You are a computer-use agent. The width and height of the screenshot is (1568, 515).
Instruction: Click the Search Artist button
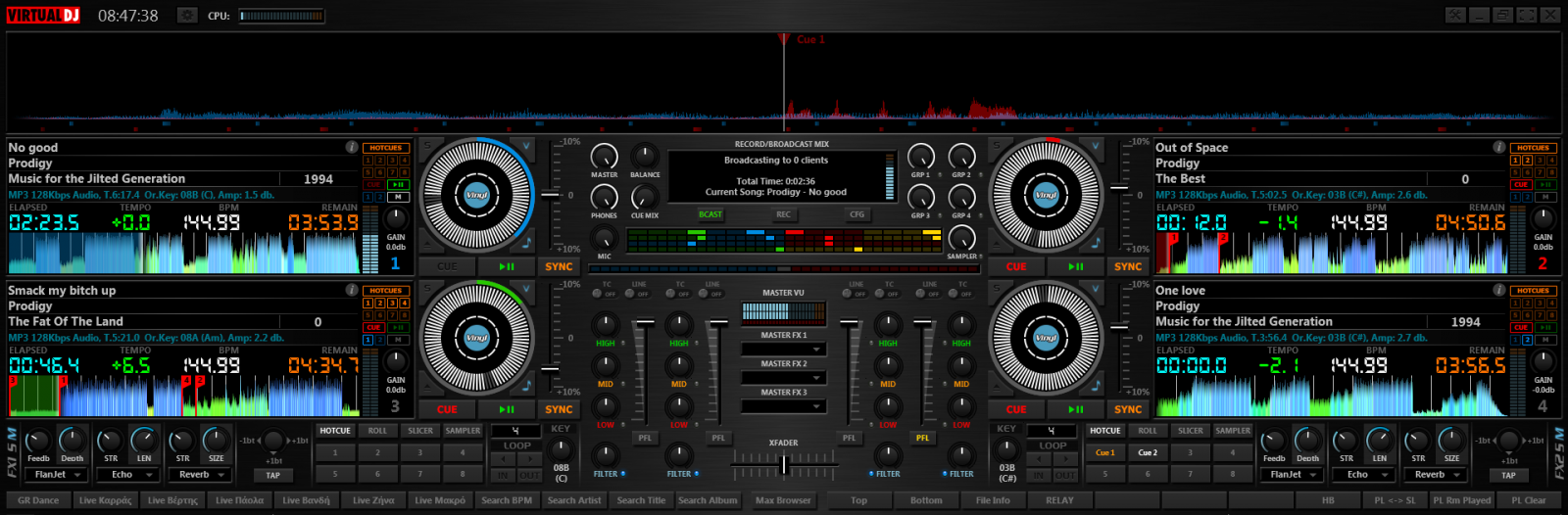coord(574,500)
